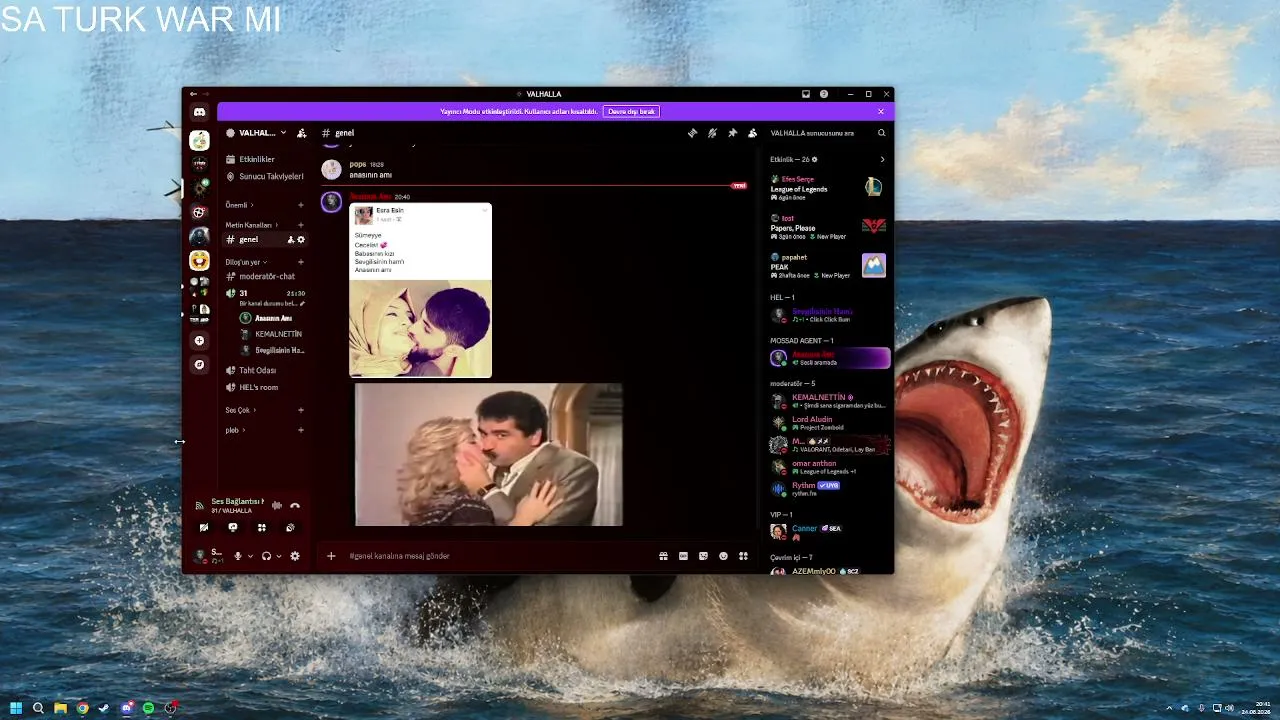Click notification settings bell in channel header
This screenshot has height=720, width=1280.
(712, 133)
